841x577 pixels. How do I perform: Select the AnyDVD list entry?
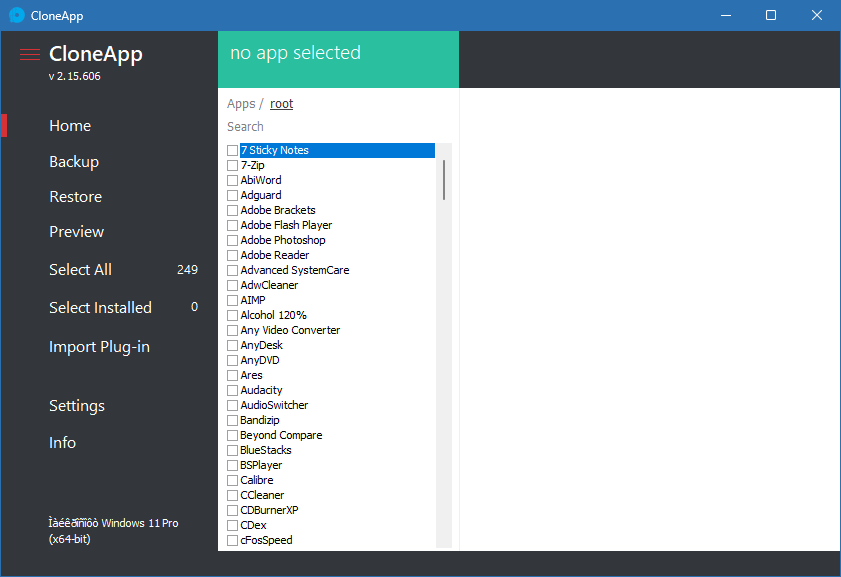tap(260, 360)
